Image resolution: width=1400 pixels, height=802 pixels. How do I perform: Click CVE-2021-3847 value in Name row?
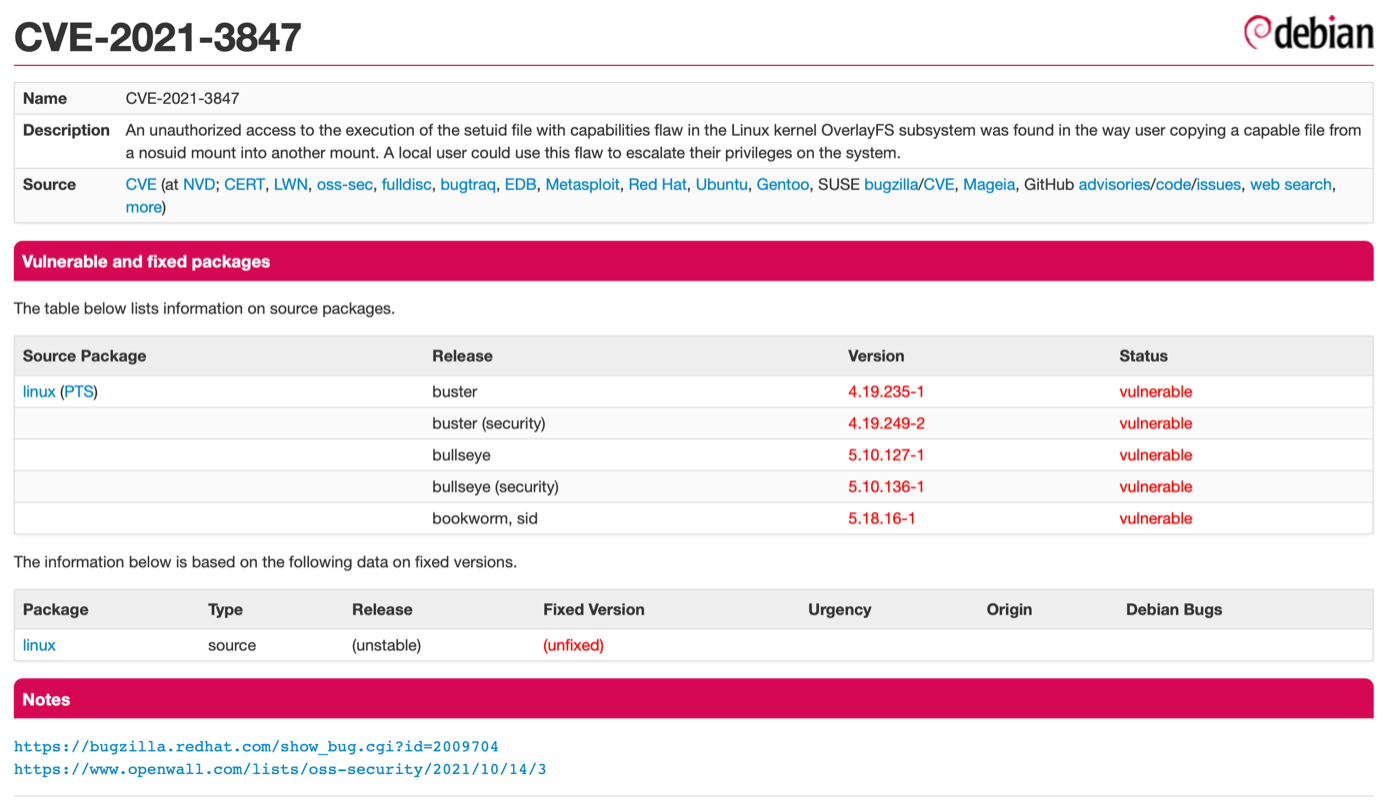pos(182,98)
